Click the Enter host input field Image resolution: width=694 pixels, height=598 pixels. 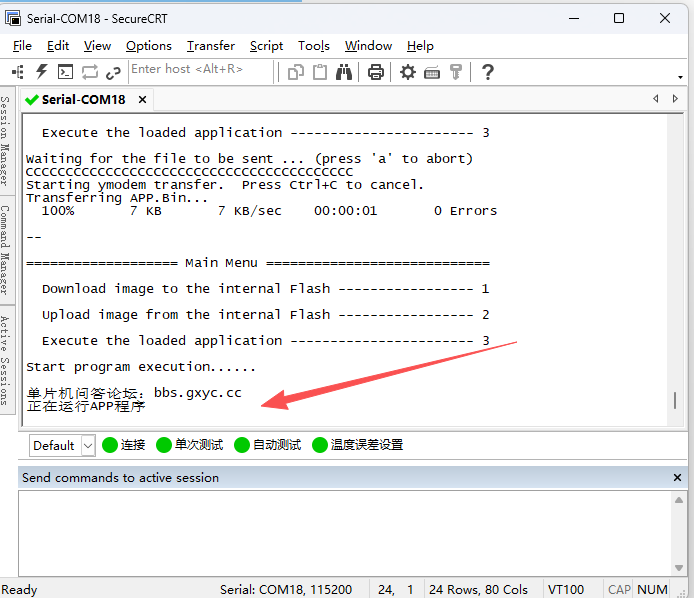click(x=200, y=70)
